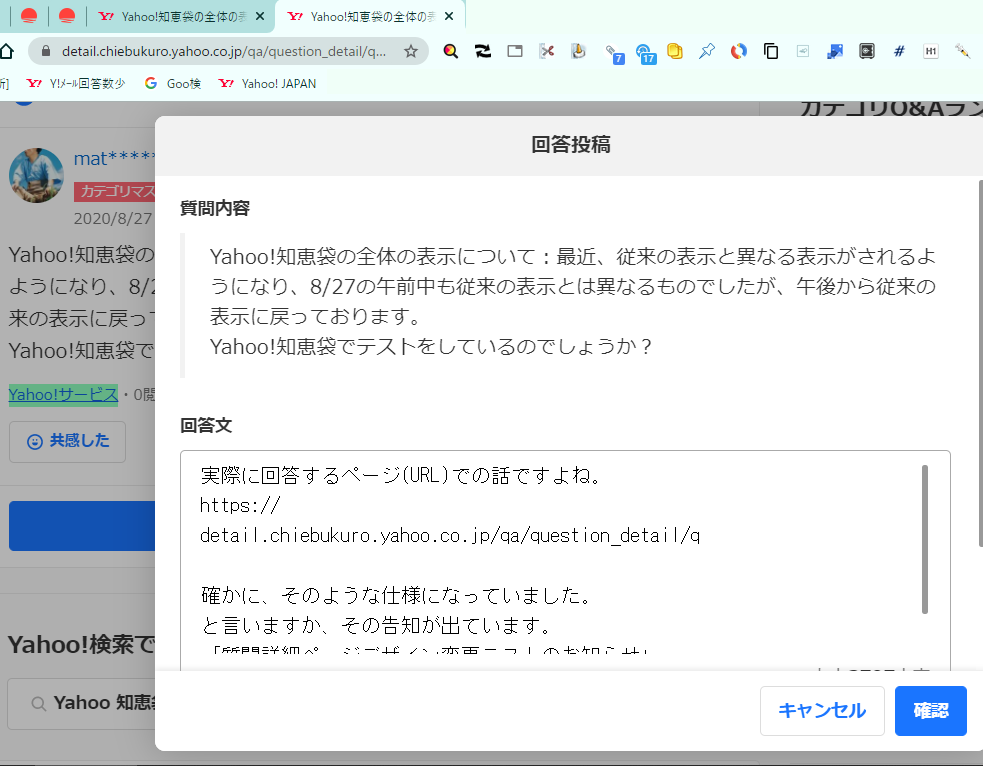Click the line 確かに、そのような仕様になっていました。

tap(397, 595)
